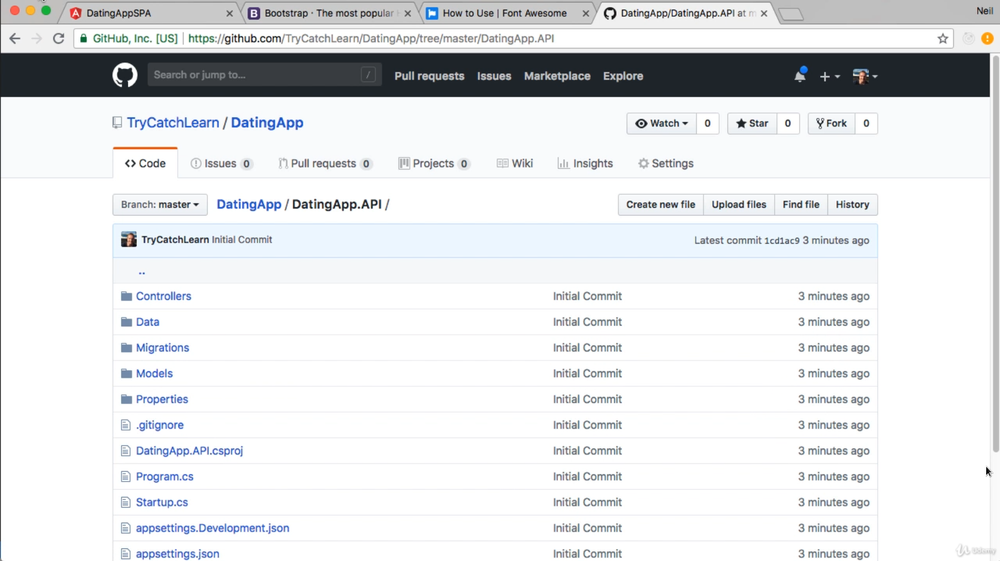Click the browser forward arrow
Image resolution: width=1000 pixels, height=561 pixels.
click(x=36, y=38)
